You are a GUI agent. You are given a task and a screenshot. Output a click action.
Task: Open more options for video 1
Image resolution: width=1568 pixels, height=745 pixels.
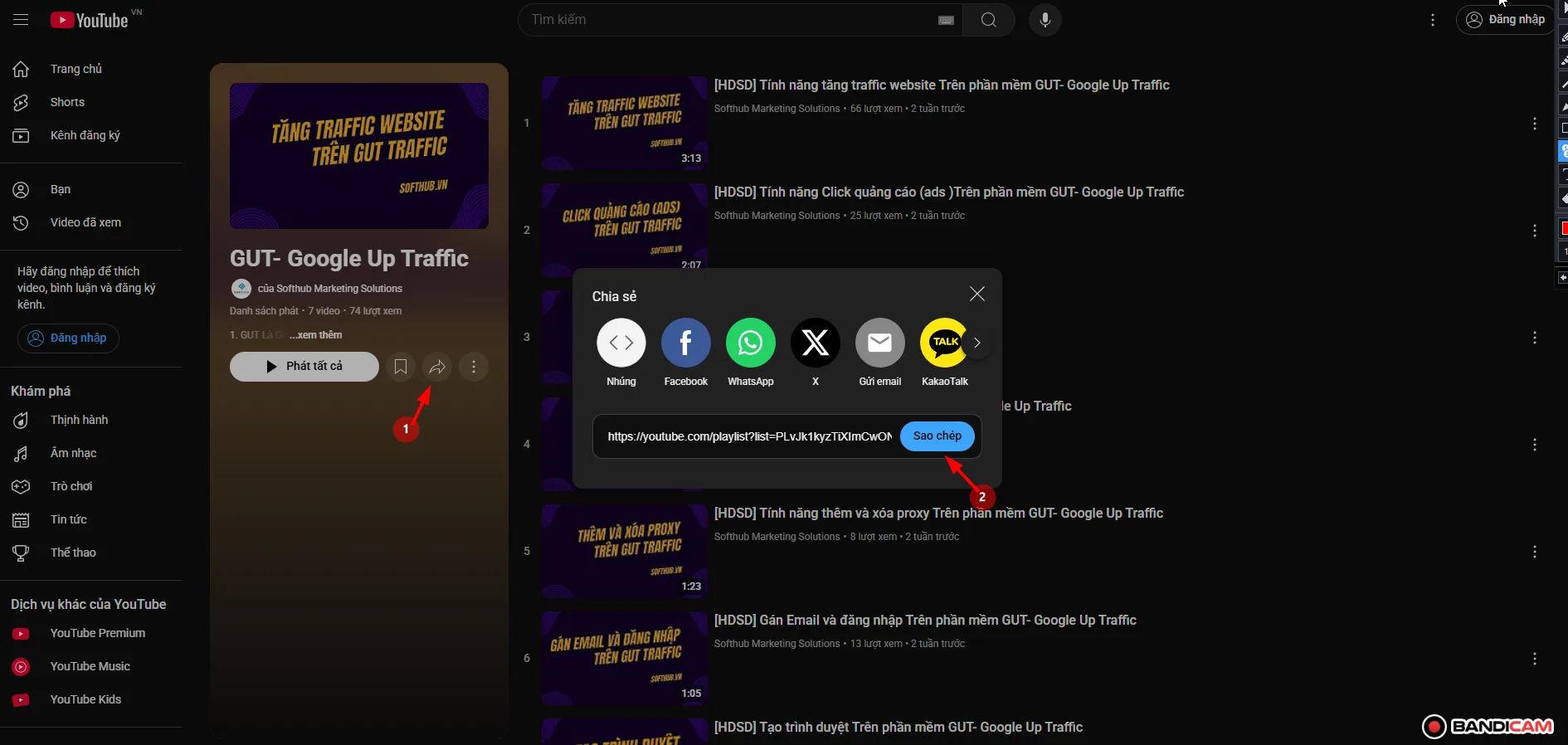(x=1535, y=124)
